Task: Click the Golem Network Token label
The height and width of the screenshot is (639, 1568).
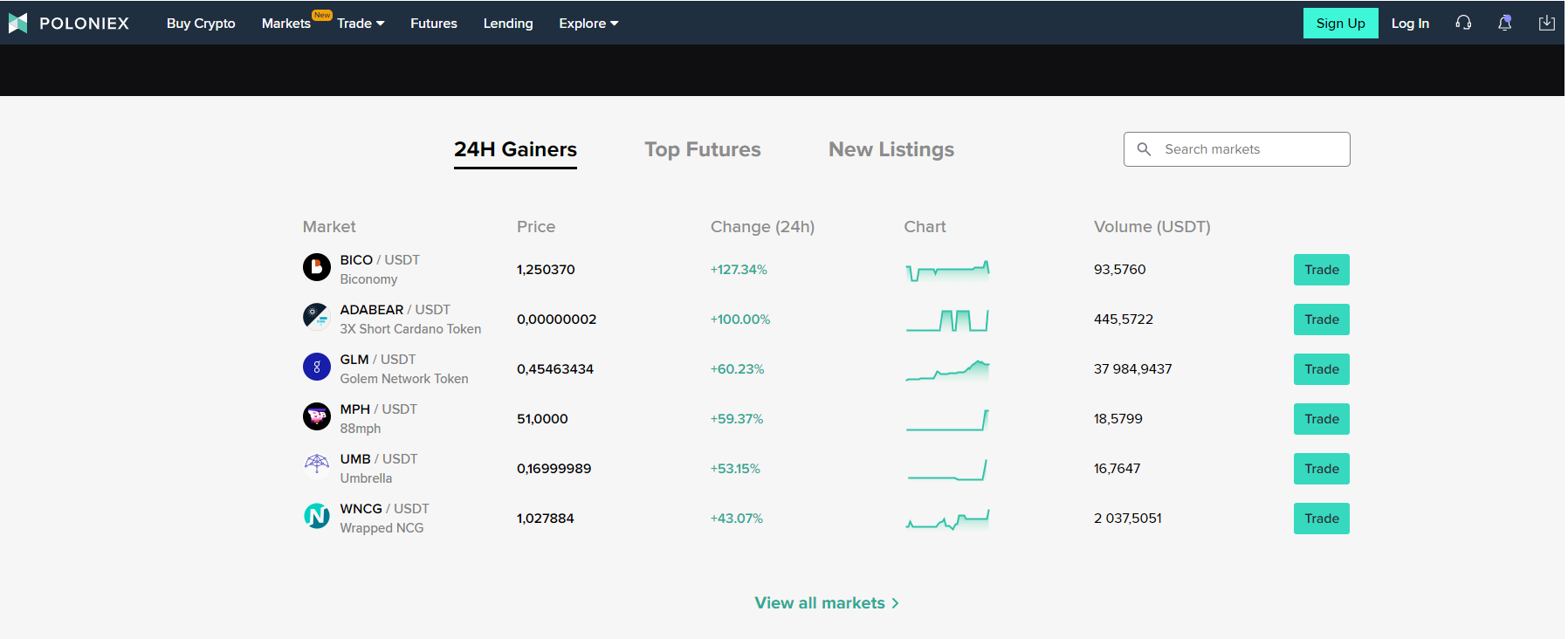Action: coord(404,379)
